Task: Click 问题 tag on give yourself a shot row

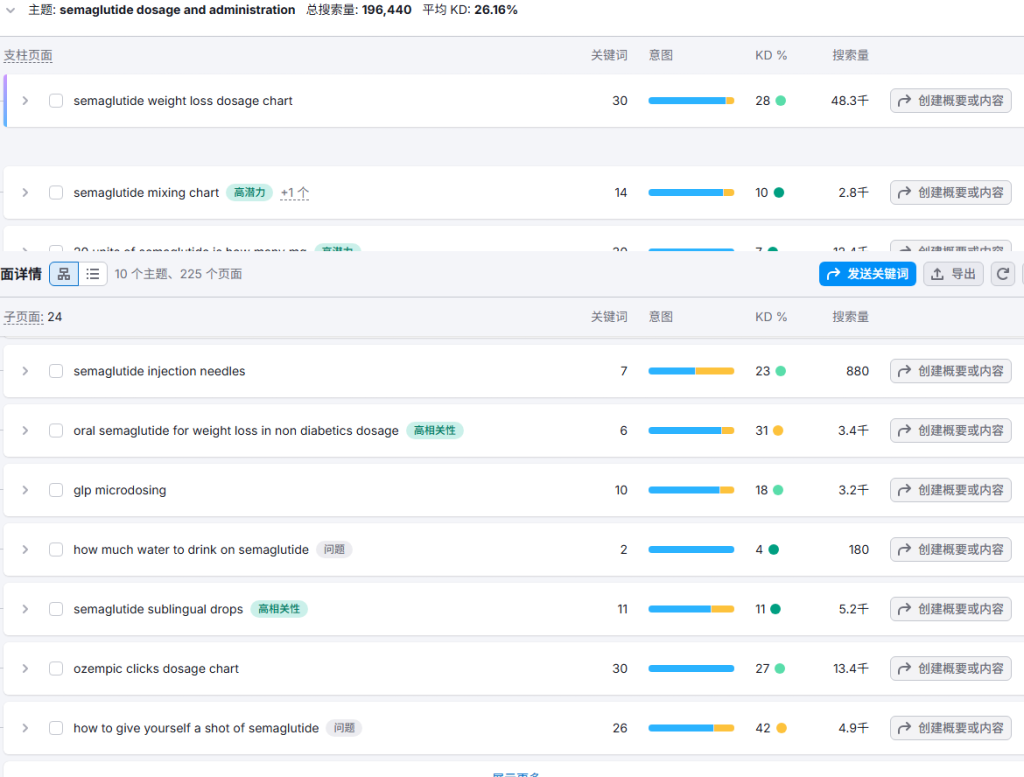Action: click(x=344, y=727)
